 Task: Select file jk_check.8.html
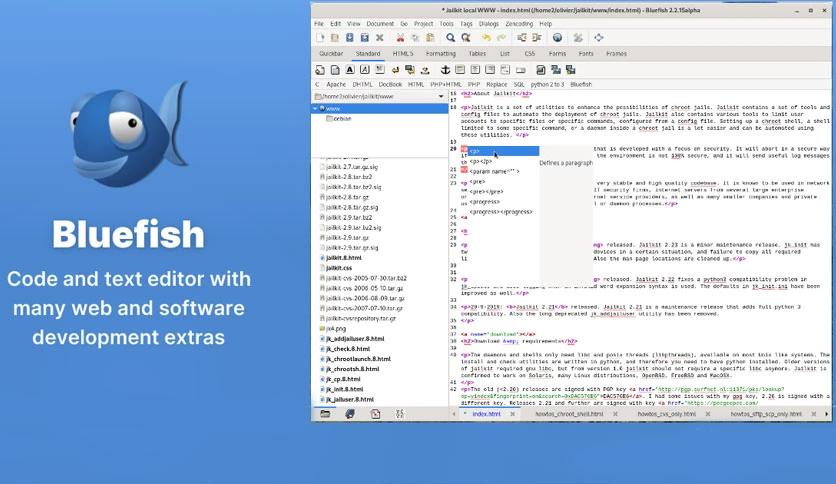coord(348,349)
